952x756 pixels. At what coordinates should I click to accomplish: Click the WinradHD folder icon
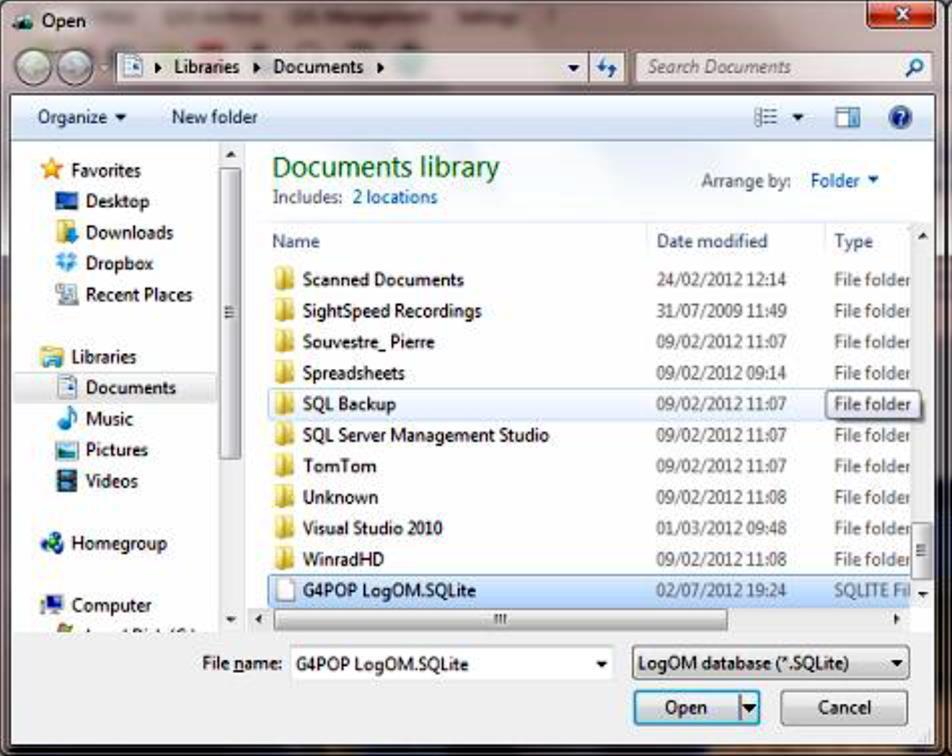[284, 558]
